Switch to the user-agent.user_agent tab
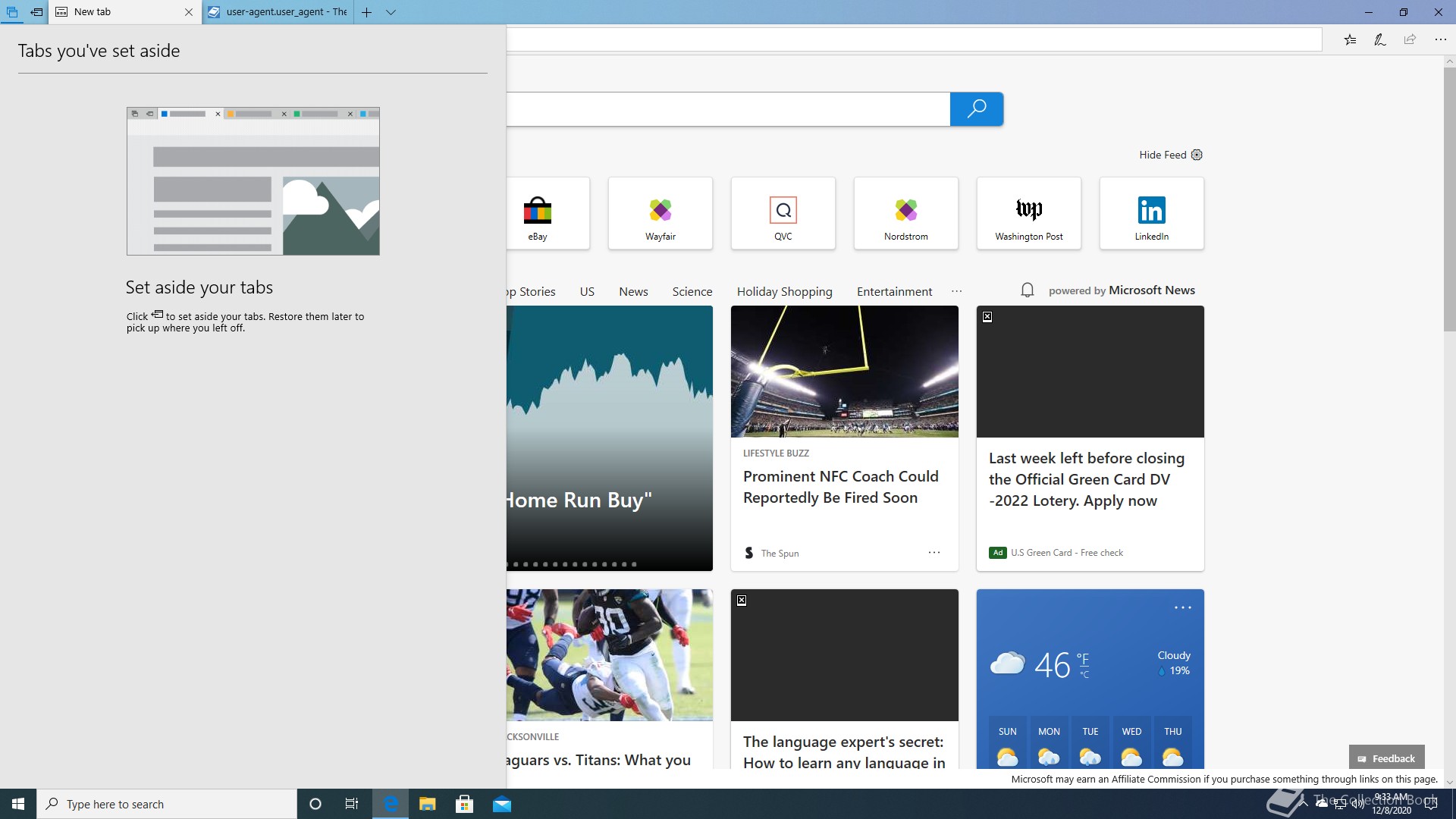This screenshot has height=819, width=1456. [278, 12]
